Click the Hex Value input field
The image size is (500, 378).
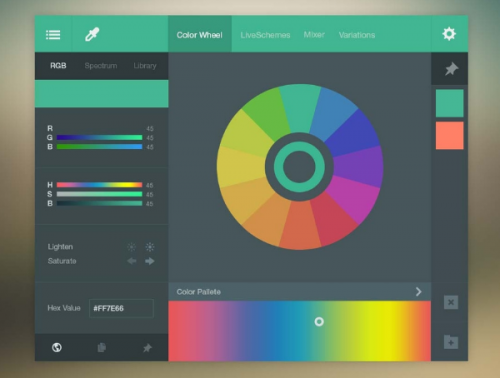[121, 308]
